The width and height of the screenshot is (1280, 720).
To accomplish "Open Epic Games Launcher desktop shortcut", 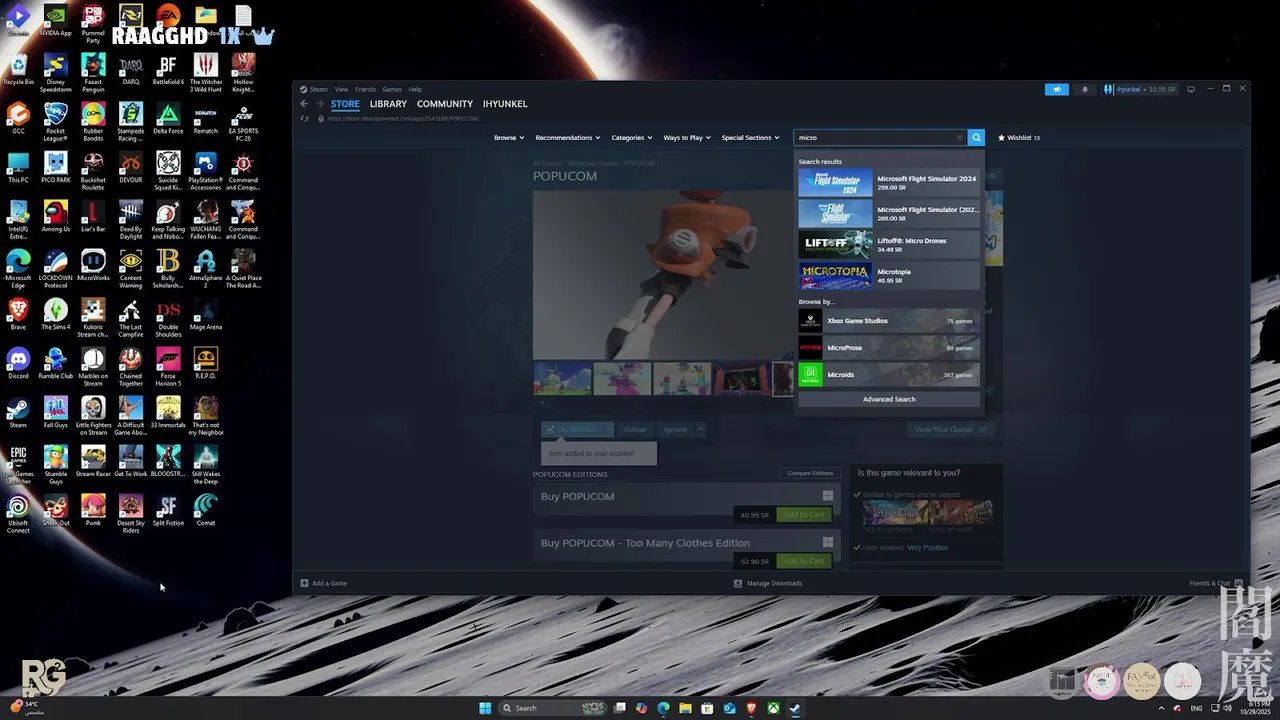I will (x=18, y=464).
